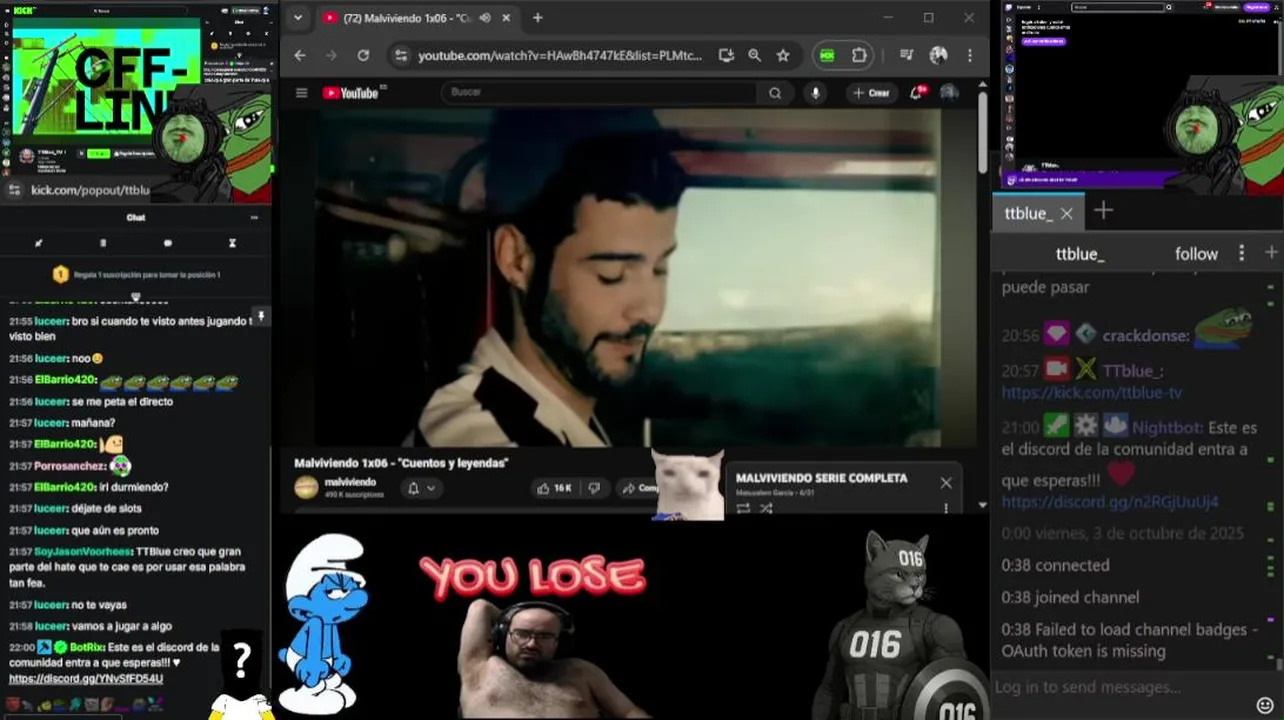Open the malviviendo channel name link
The width and height of the screenshot is (1284, 720).
(350, 482)
